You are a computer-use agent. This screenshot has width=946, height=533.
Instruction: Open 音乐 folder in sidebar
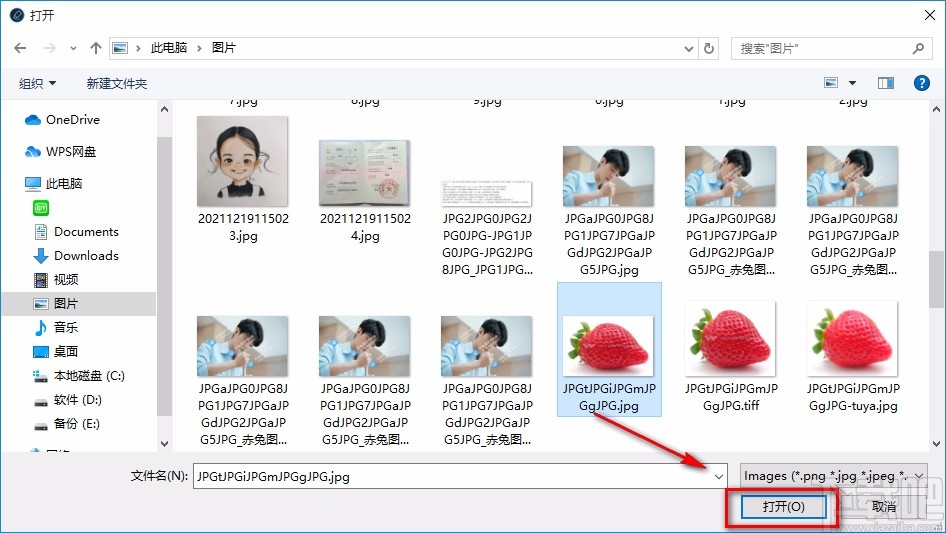tap(56, 327)
